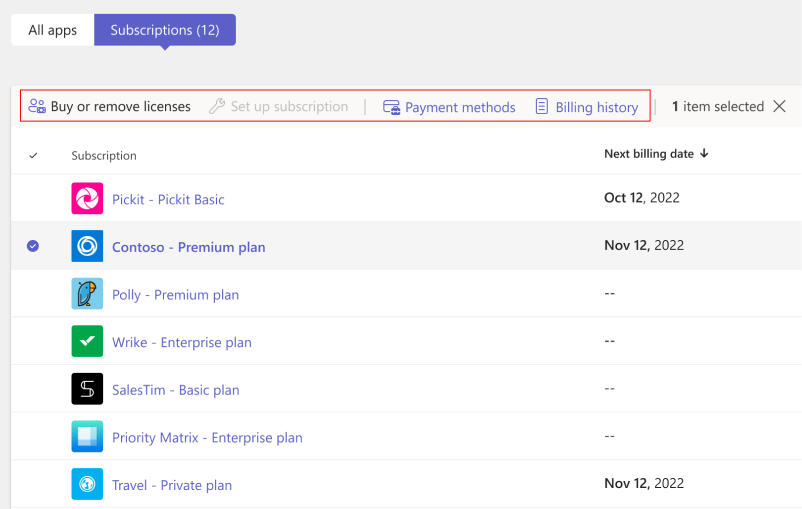Viewport: 802px width, 509px height.
Task: Click the Payment methods card icon
Action: point(392,107)
